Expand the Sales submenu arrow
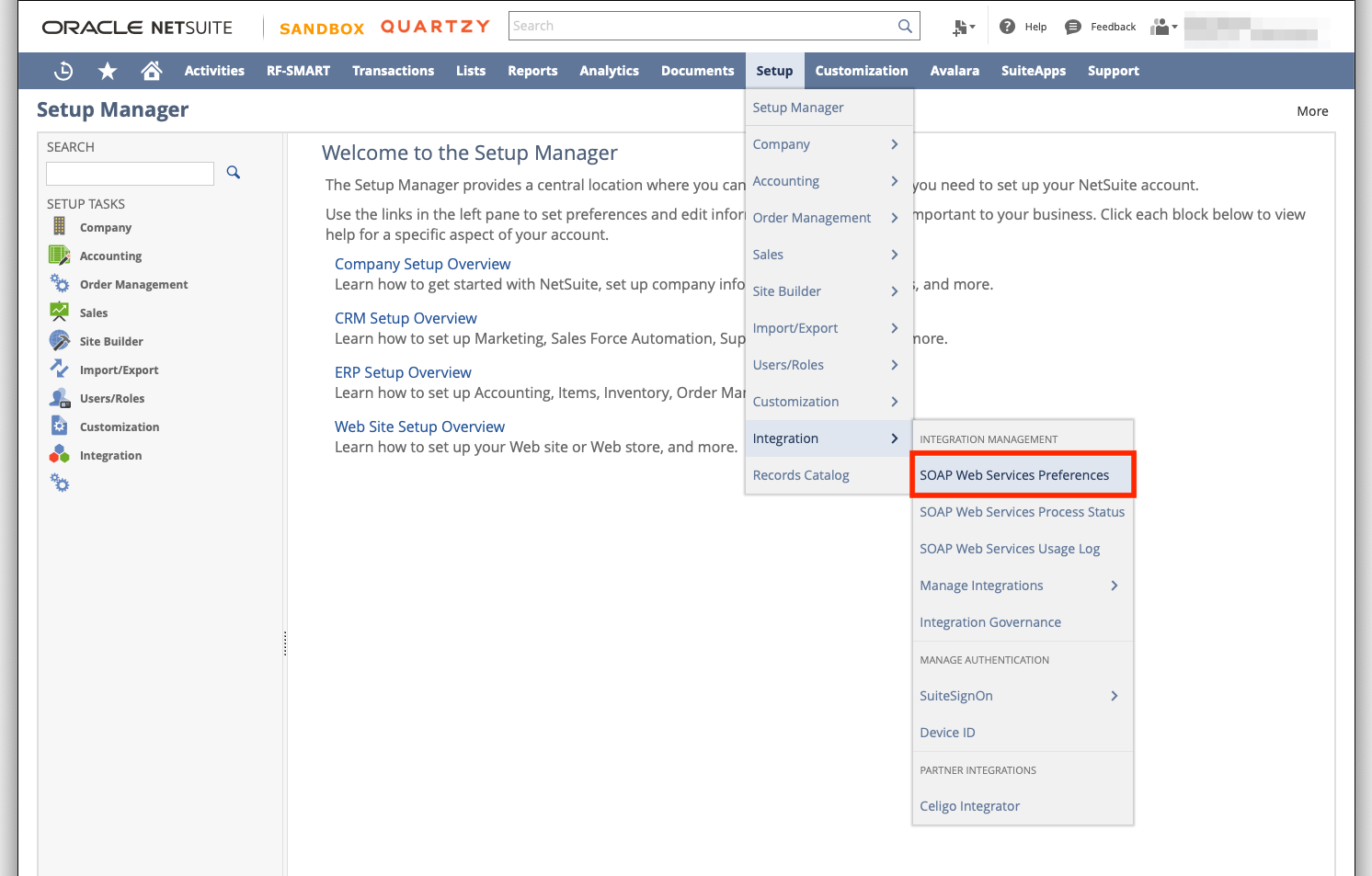 tap(894, 255)
